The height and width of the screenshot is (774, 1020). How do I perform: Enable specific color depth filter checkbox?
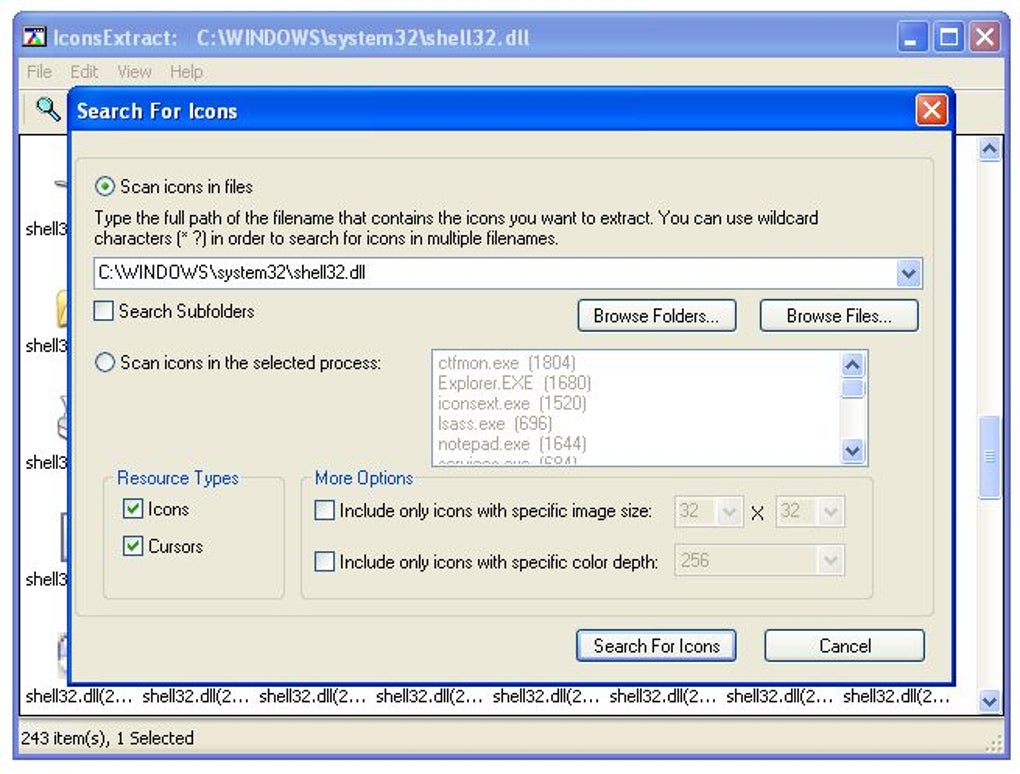[324, 561]
